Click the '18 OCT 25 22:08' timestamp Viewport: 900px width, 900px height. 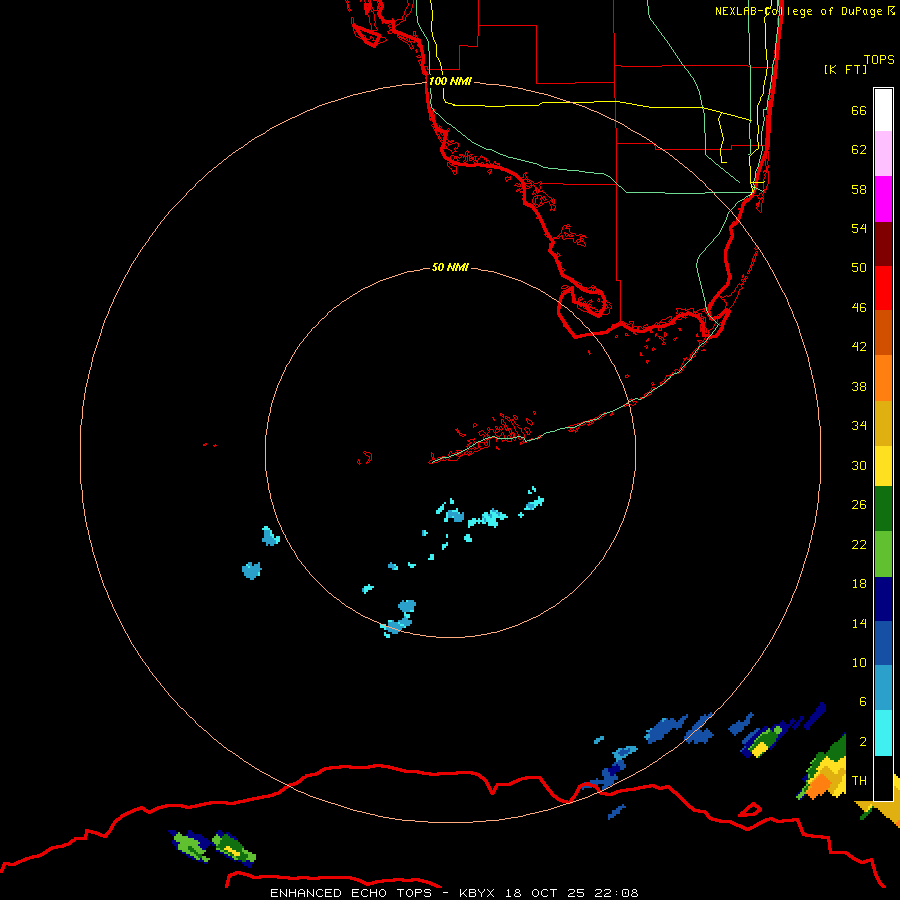pyautogui.click(x=572, y=893)
